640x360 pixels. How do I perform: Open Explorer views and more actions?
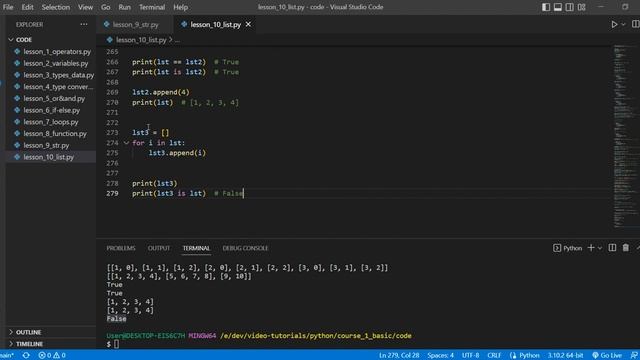pyautogui.click(x=84, y=24)
